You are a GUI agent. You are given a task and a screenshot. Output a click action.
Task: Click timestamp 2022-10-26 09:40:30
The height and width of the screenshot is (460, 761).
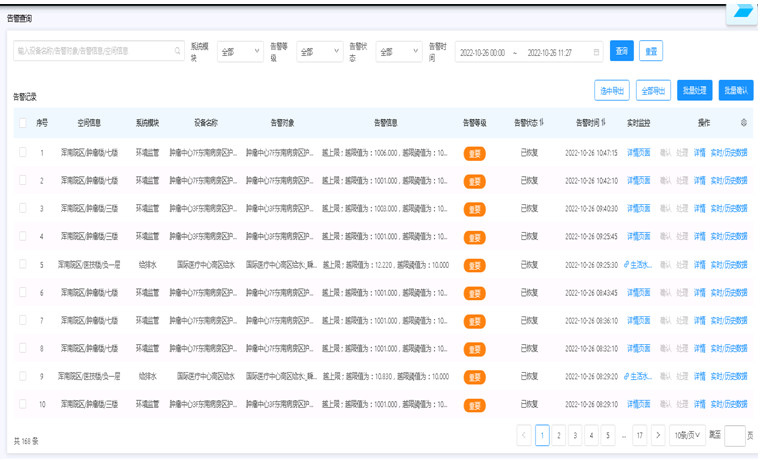[591, 209]
